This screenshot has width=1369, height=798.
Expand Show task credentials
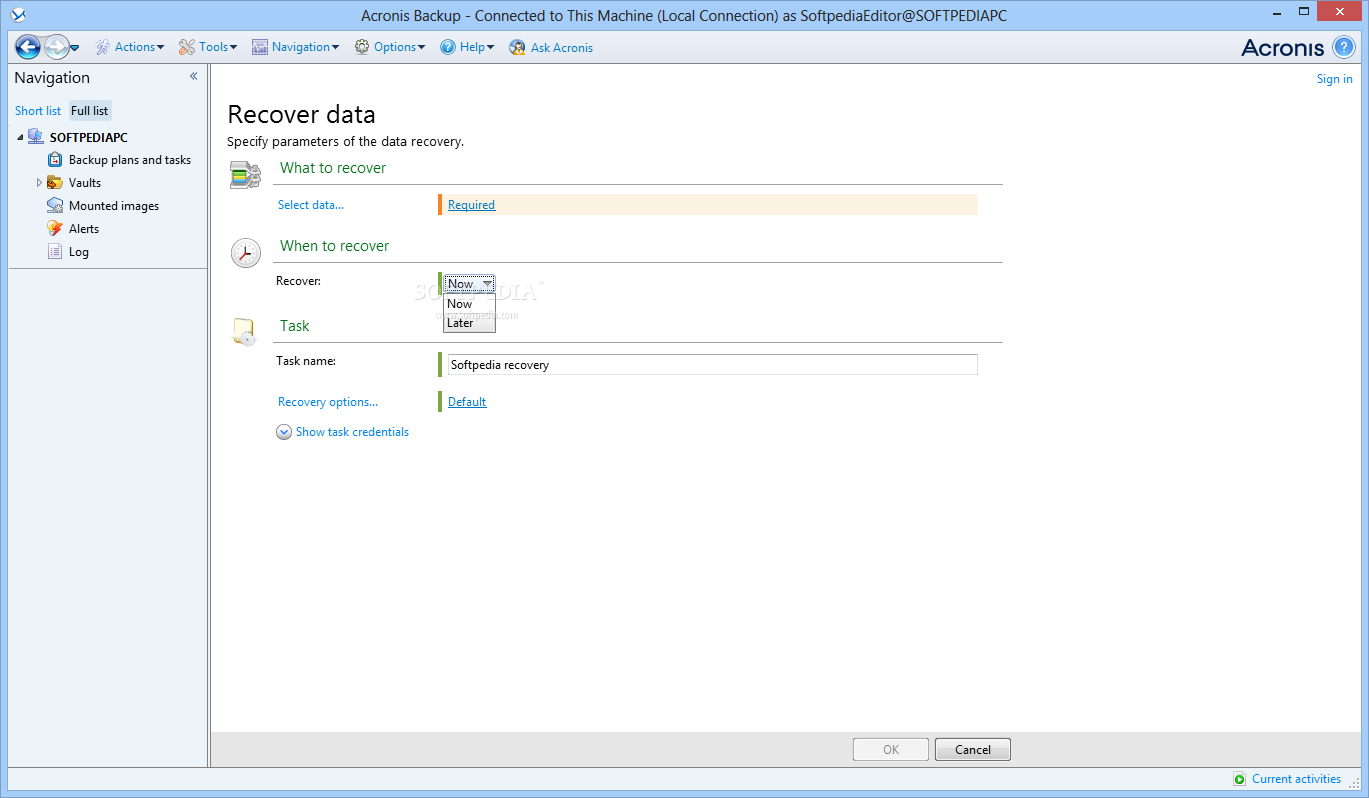tap(342, 432)
